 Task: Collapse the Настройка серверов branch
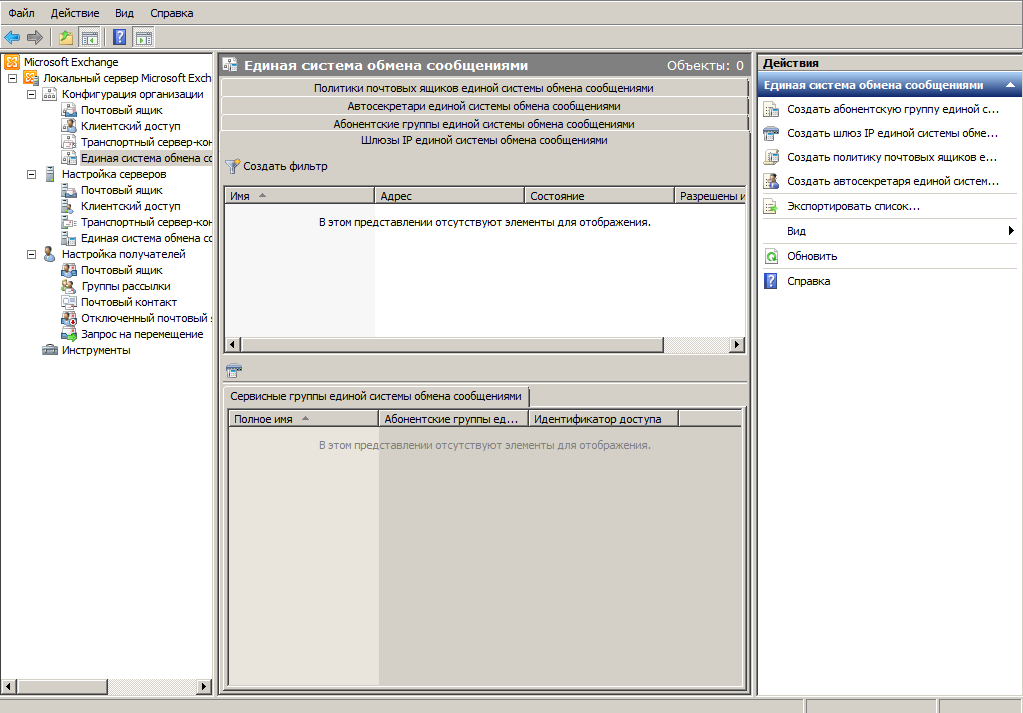point(31,174)
